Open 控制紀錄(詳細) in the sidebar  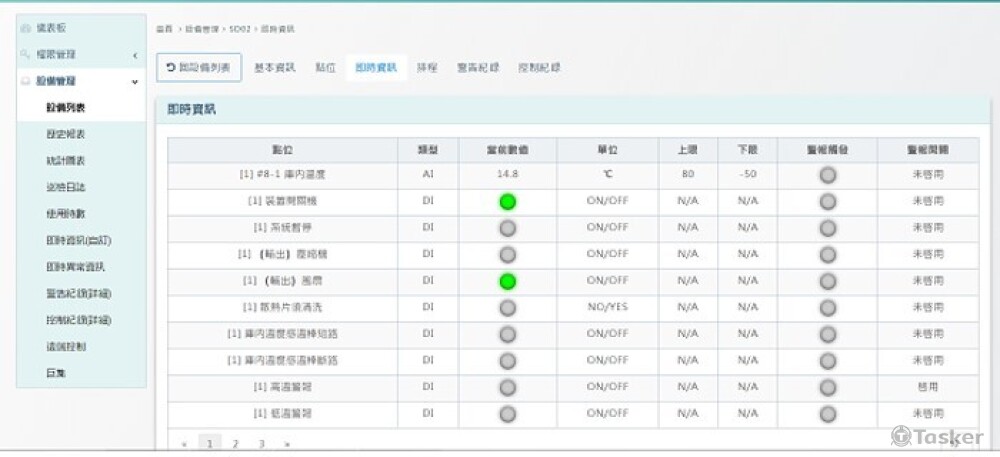pos(78,320)
